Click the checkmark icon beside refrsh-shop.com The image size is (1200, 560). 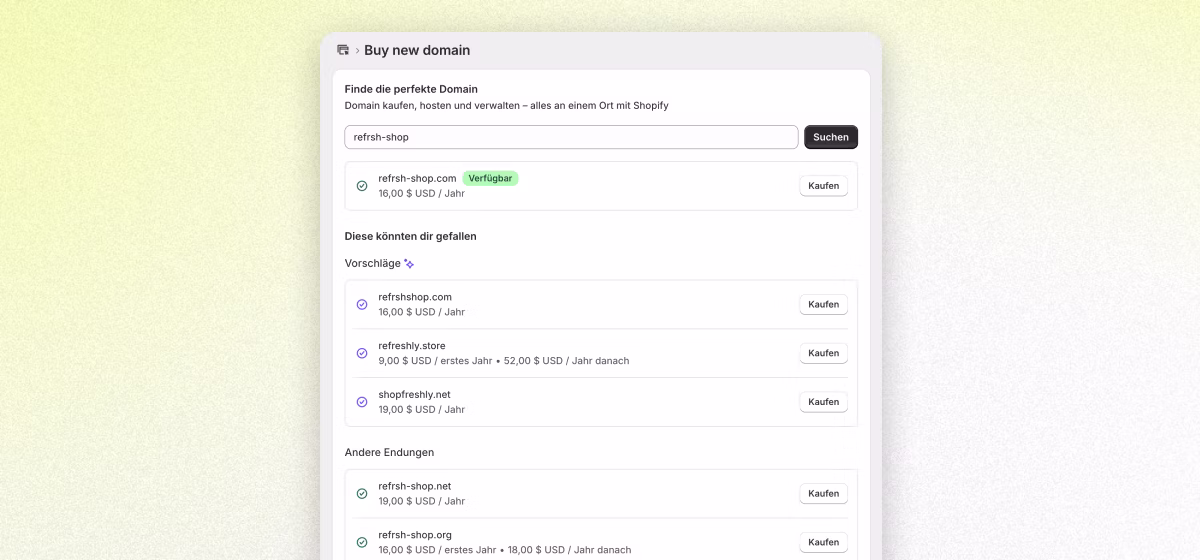point(362,186)
